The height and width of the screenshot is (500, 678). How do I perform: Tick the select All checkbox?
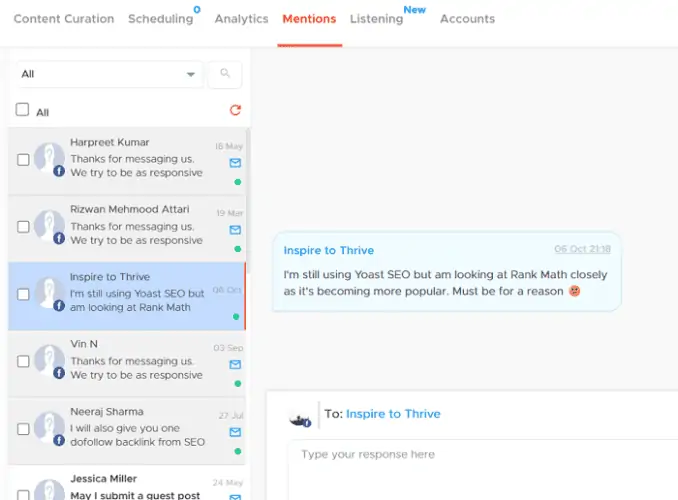pos(22,109)
